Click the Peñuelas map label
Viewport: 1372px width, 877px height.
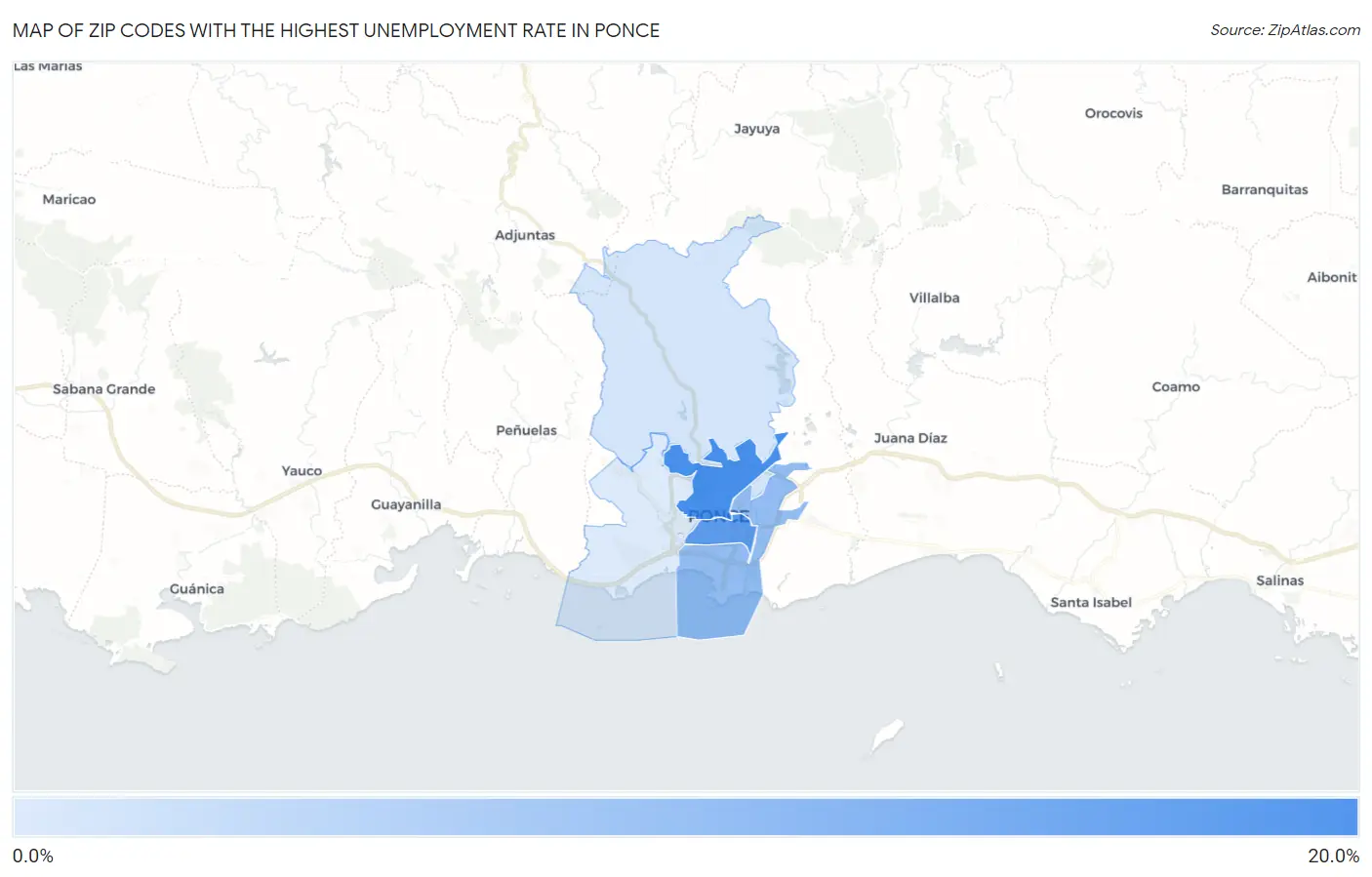pyautogui.click(x=526, y=430)
